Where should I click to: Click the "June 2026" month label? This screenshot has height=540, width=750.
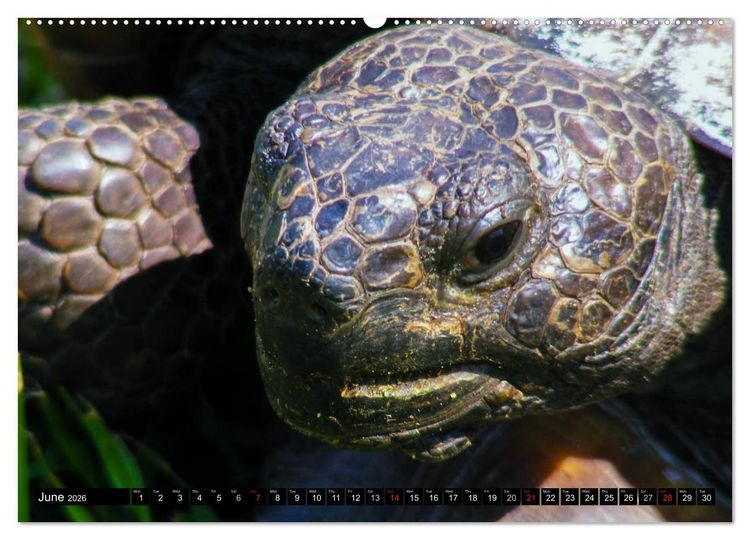[62, 497]
